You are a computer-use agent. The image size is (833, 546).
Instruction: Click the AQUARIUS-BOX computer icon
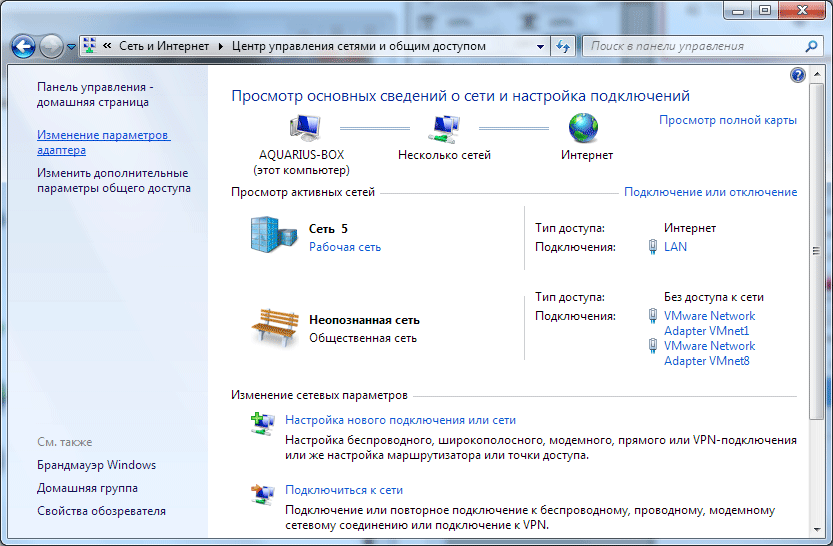(x=304, y=128)
